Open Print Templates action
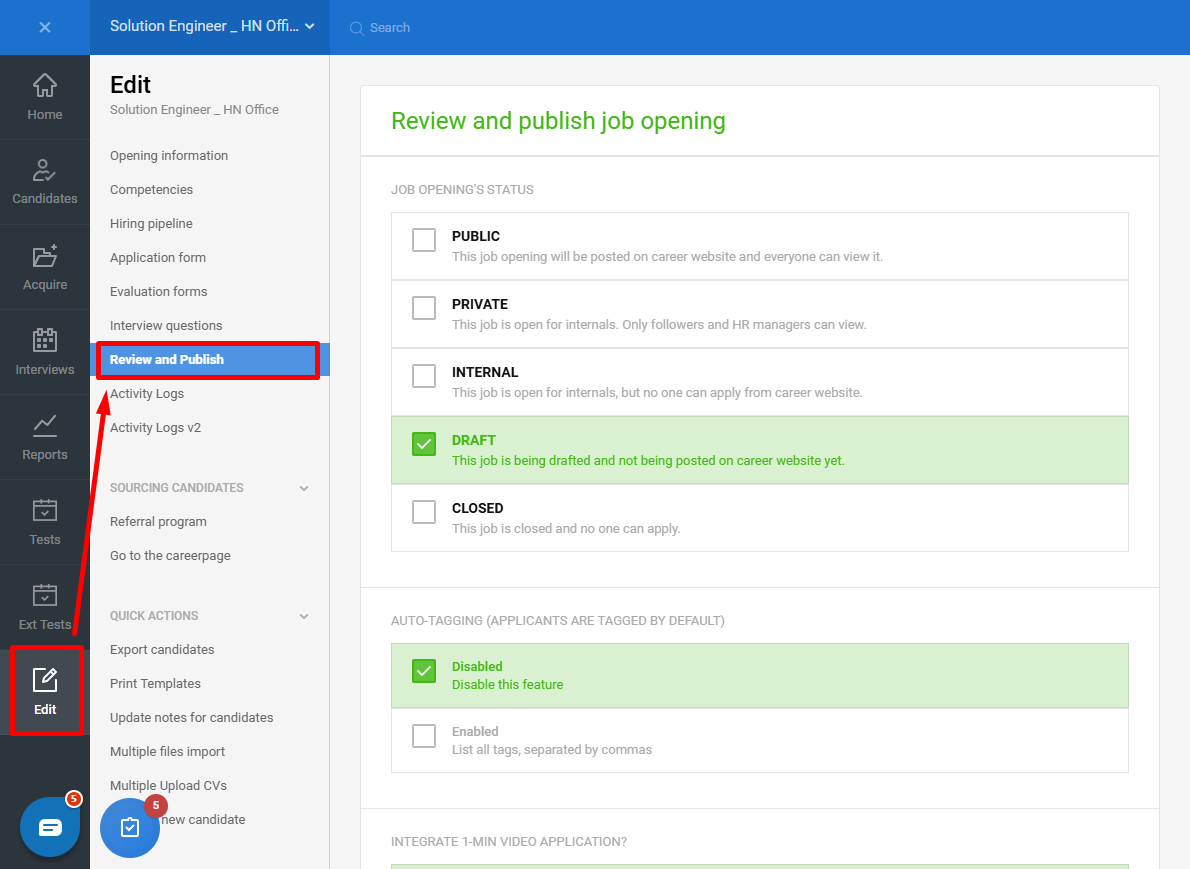This screenshot has width=1190, height=869. click(x=155, y=684)
